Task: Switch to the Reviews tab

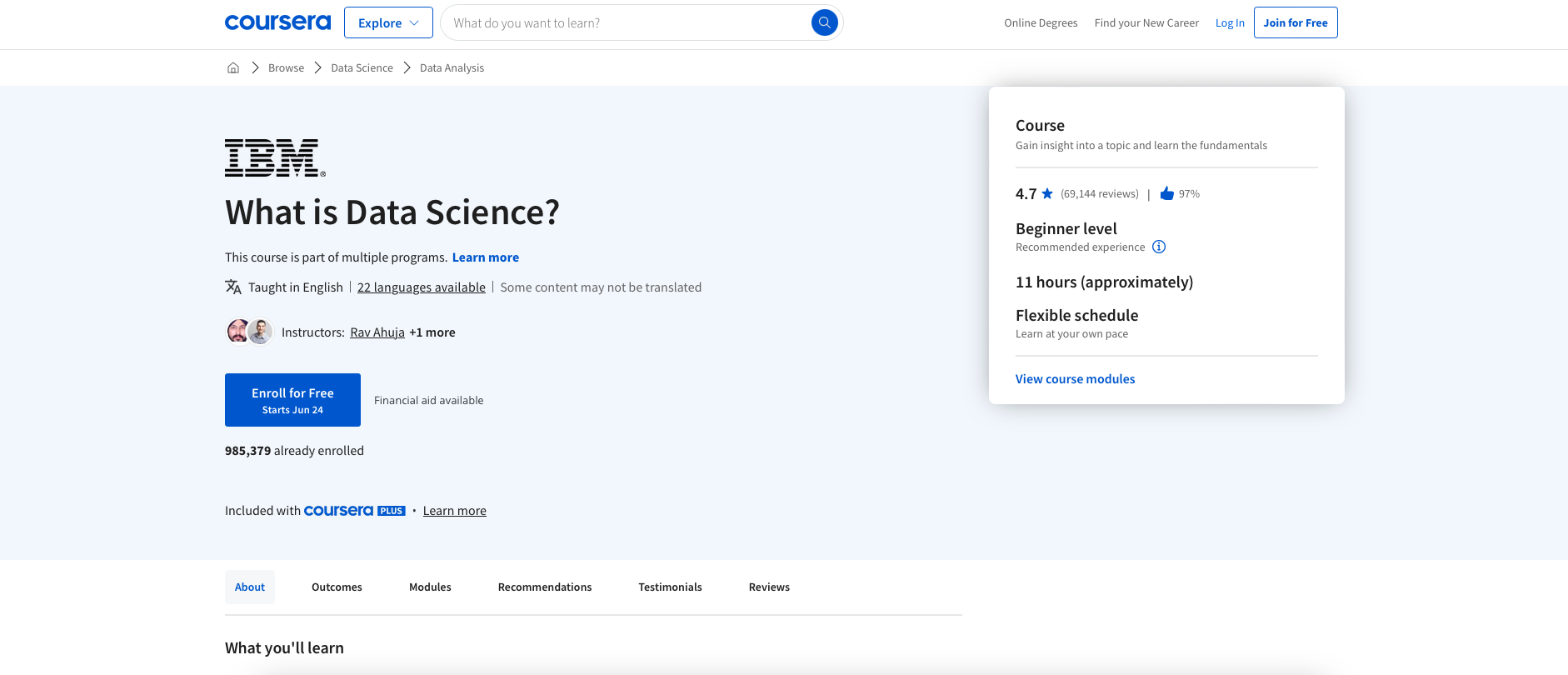Action: (x=769, y=587)
